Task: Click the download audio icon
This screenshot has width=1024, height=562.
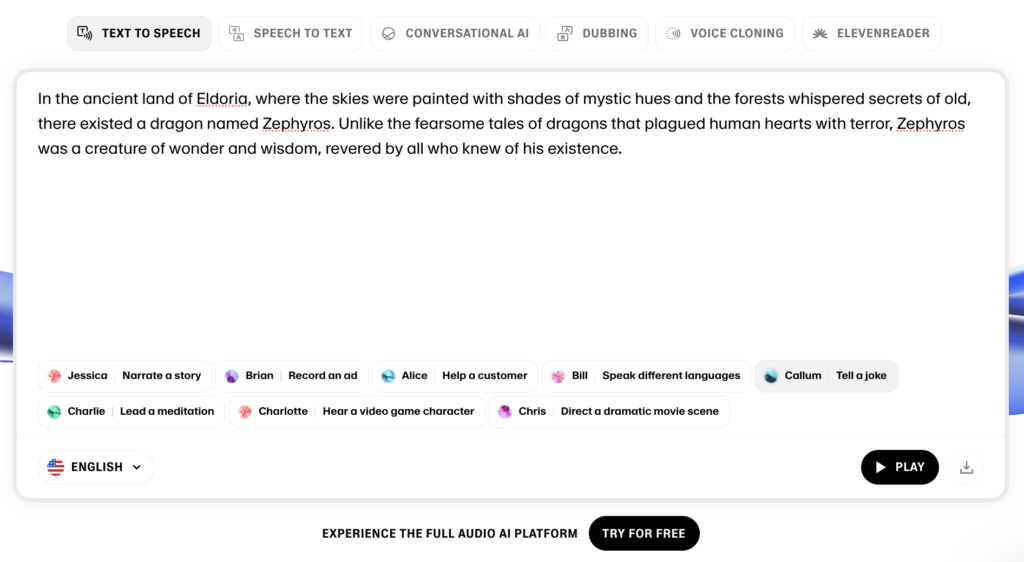Action: click(966, 467)
